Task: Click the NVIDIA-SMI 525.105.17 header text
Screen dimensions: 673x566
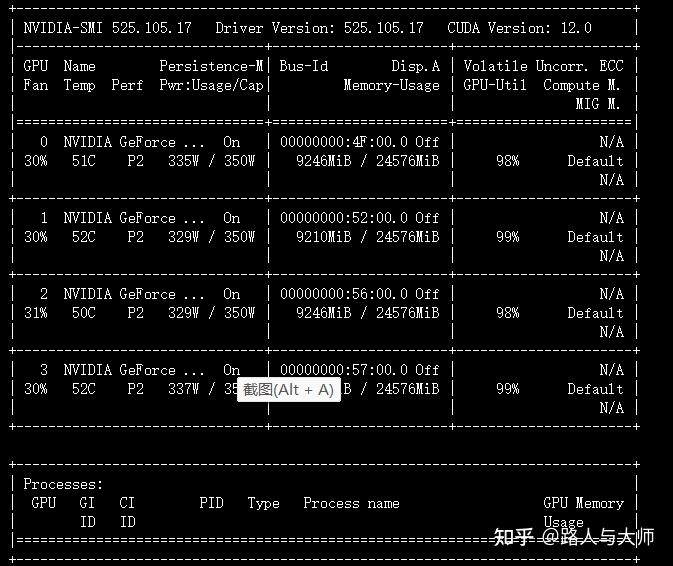Action: click(x=107, y=28)
